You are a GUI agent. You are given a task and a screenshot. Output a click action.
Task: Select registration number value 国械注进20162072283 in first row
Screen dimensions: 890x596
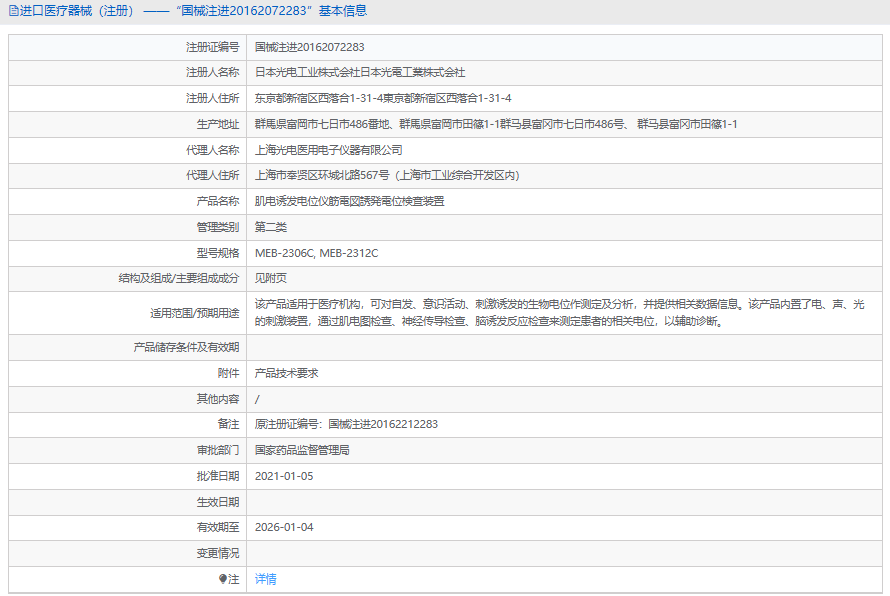(309, 47)
